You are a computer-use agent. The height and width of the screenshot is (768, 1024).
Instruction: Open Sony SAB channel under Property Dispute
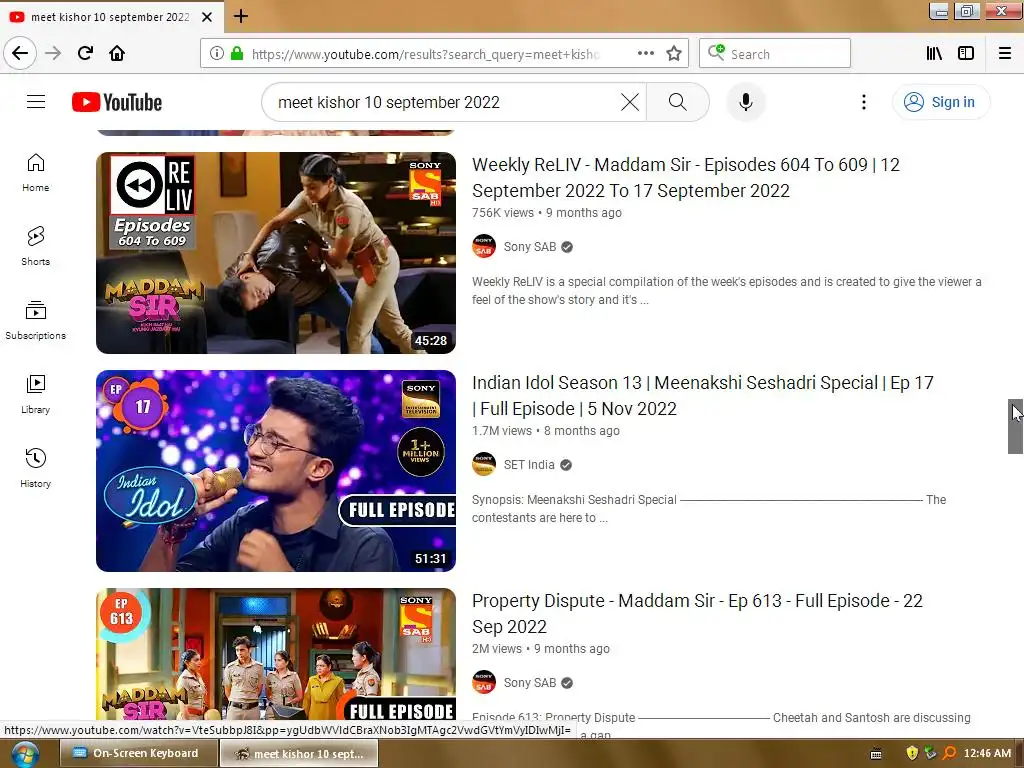tap(530, 682)
